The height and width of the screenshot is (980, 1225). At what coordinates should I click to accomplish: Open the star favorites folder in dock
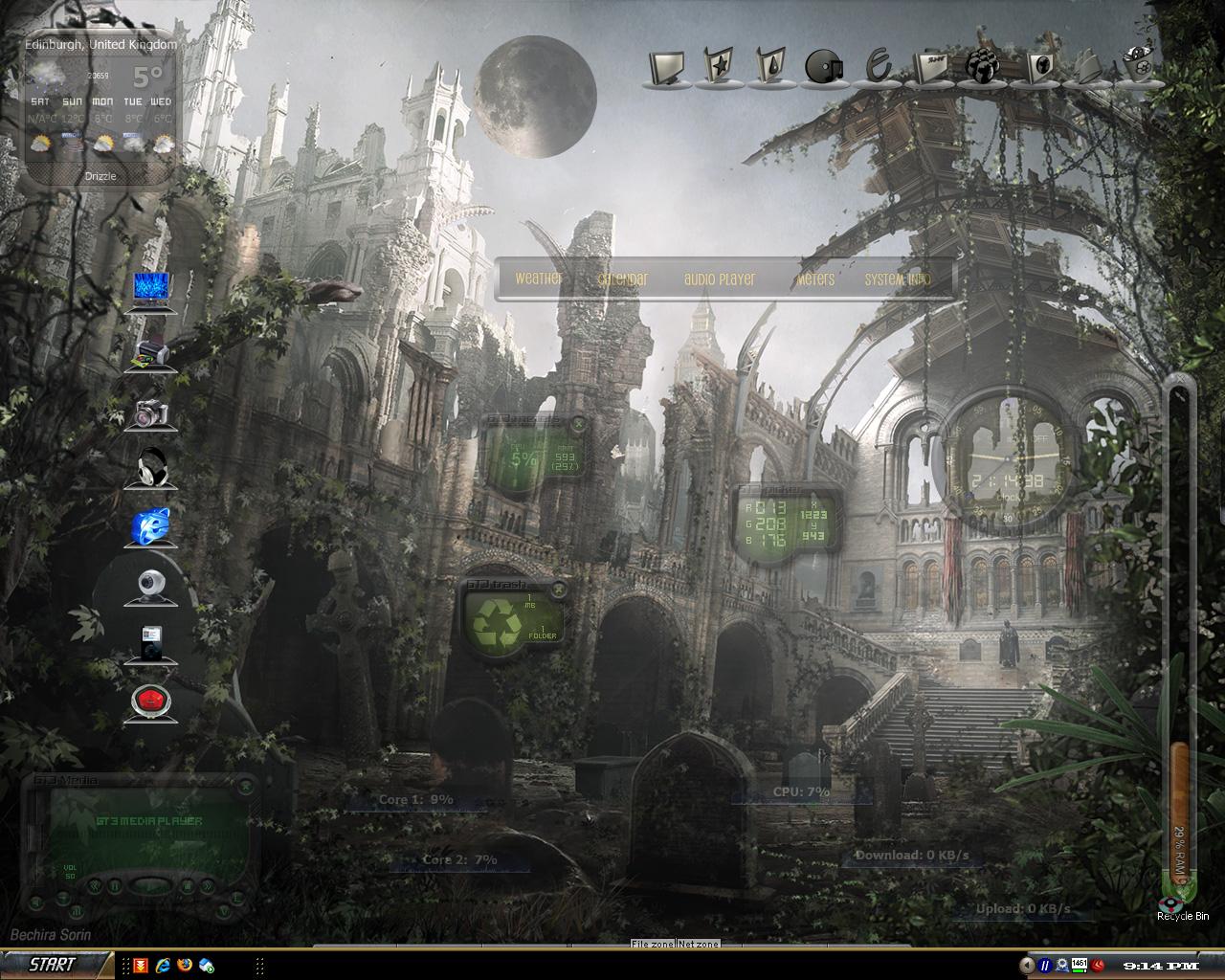point(720,67)
